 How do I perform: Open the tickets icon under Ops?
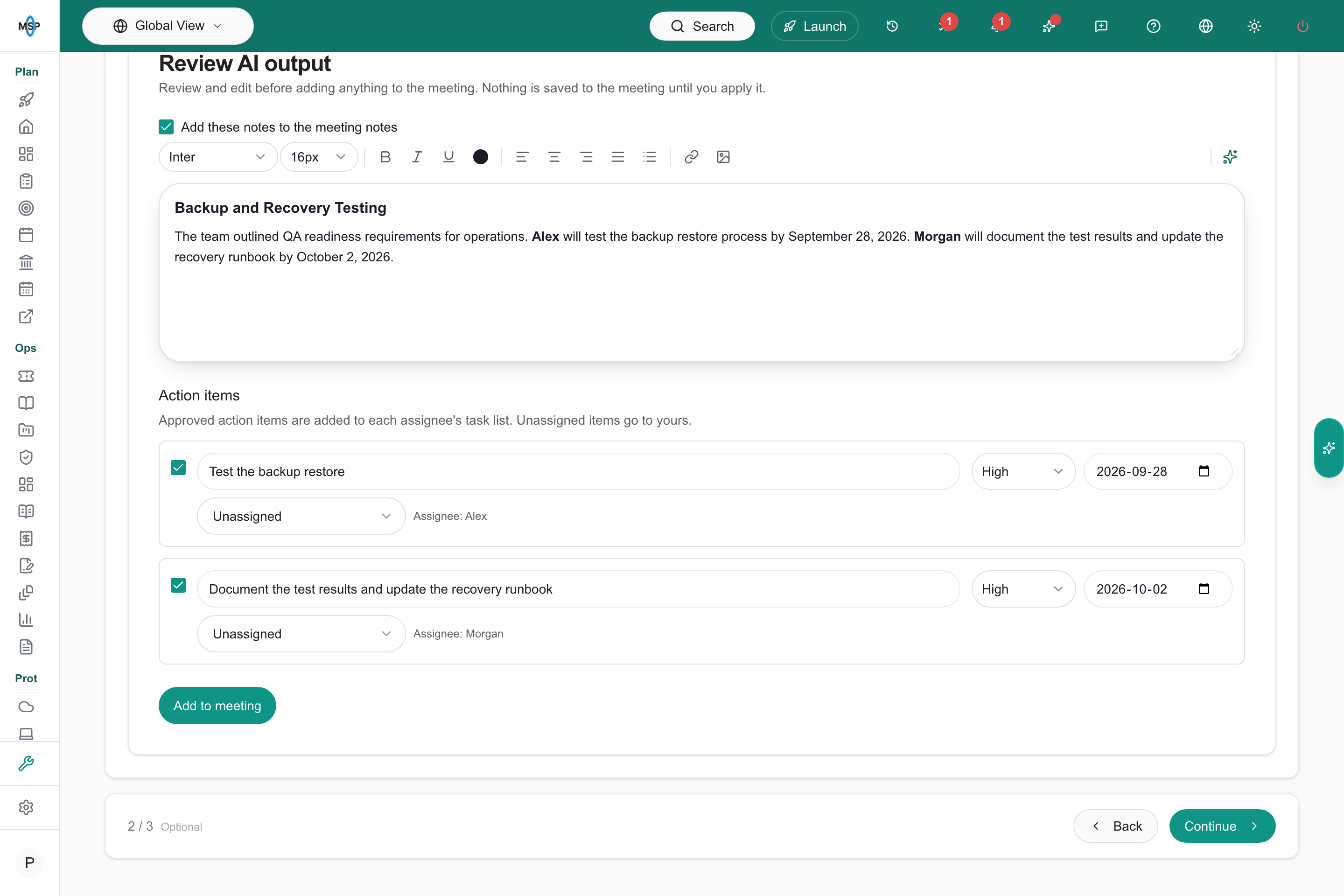[x=26, y=376]
